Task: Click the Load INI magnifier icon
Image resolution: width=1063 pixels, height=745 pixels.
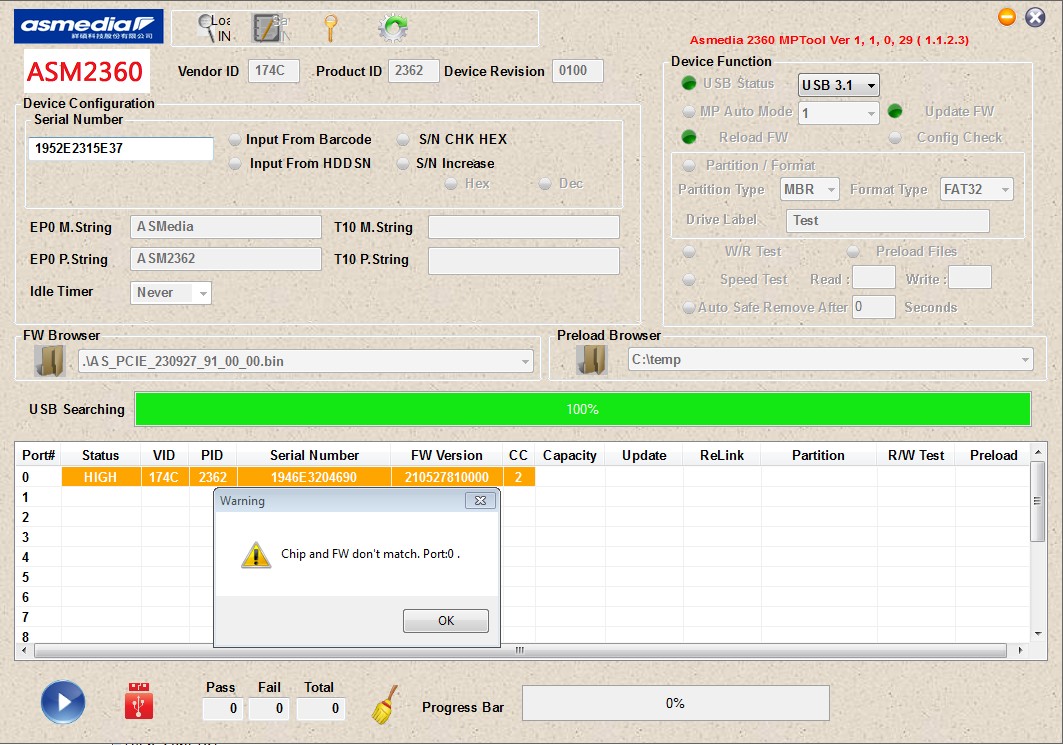Action: tap(214, 28)
